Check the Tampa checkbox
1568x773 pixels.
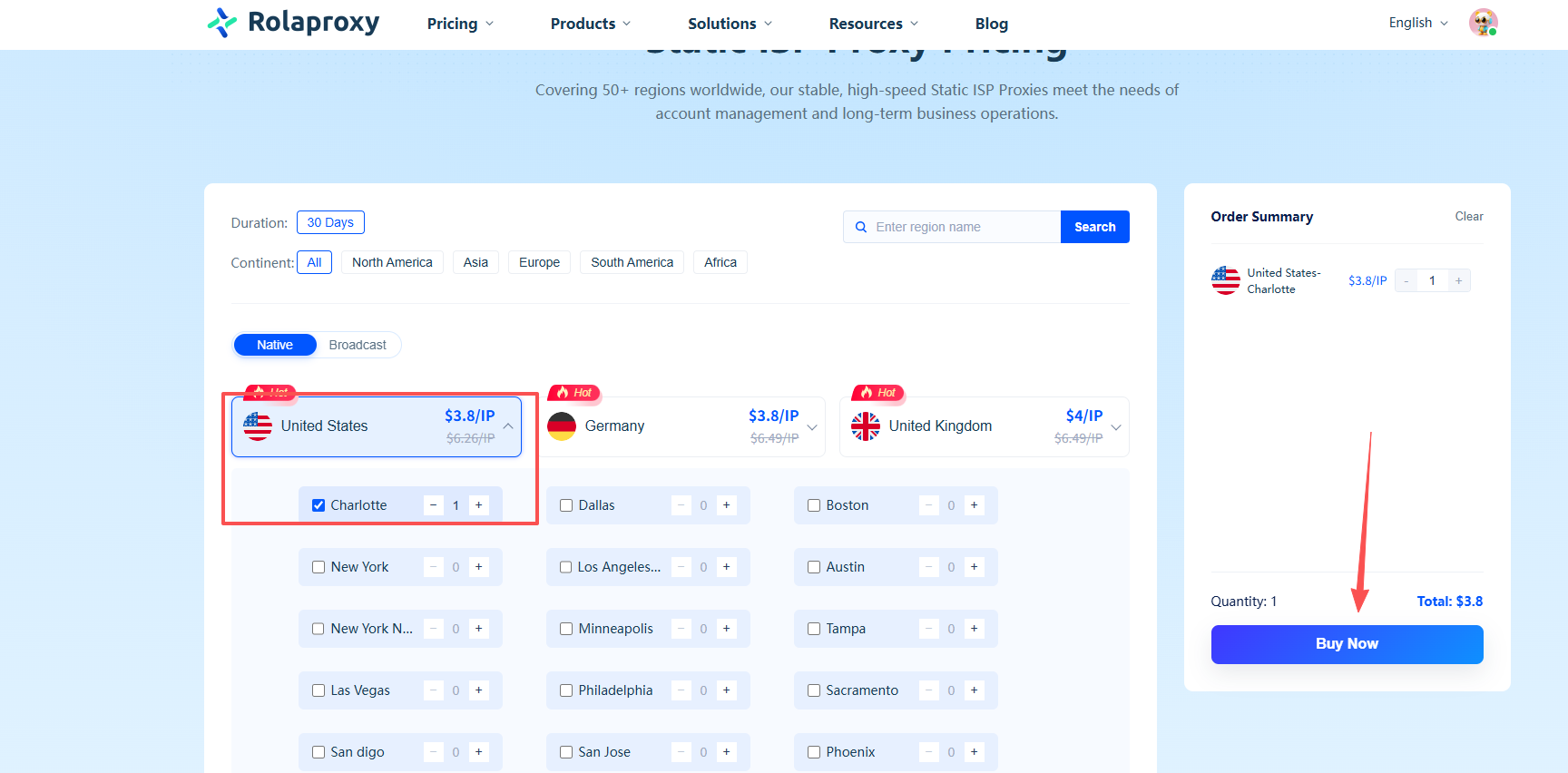pyautogui.click(x=814, y=629)
